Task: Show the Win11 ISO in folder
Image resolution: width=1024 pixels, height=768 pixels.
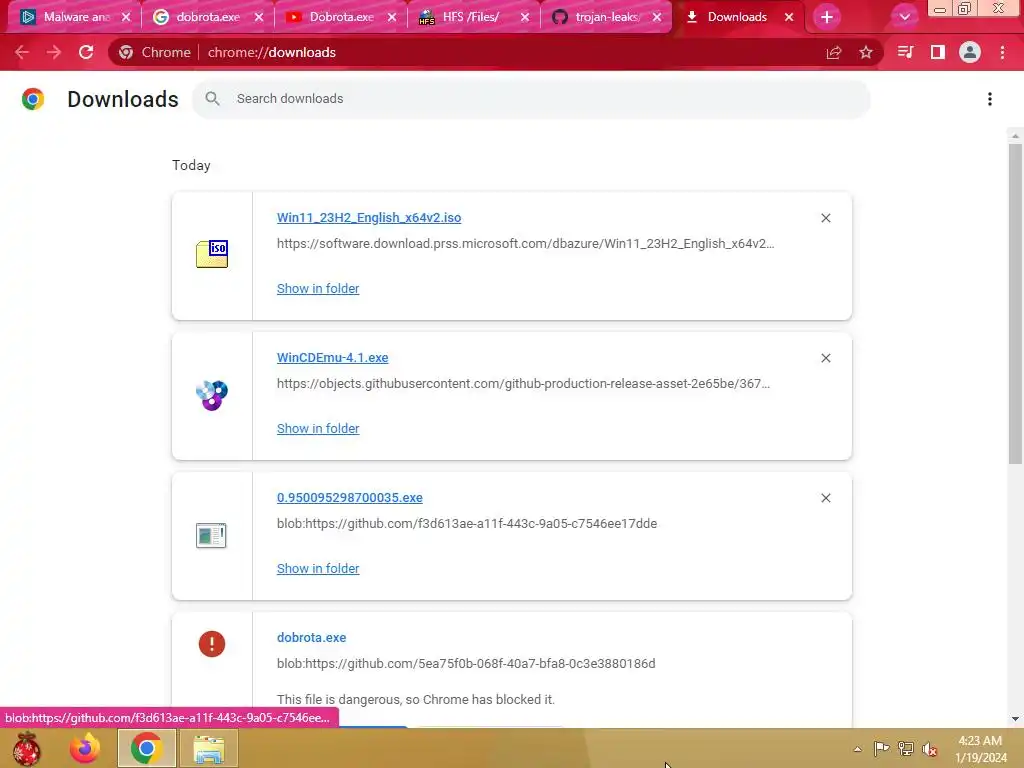Action: [318, 289]
